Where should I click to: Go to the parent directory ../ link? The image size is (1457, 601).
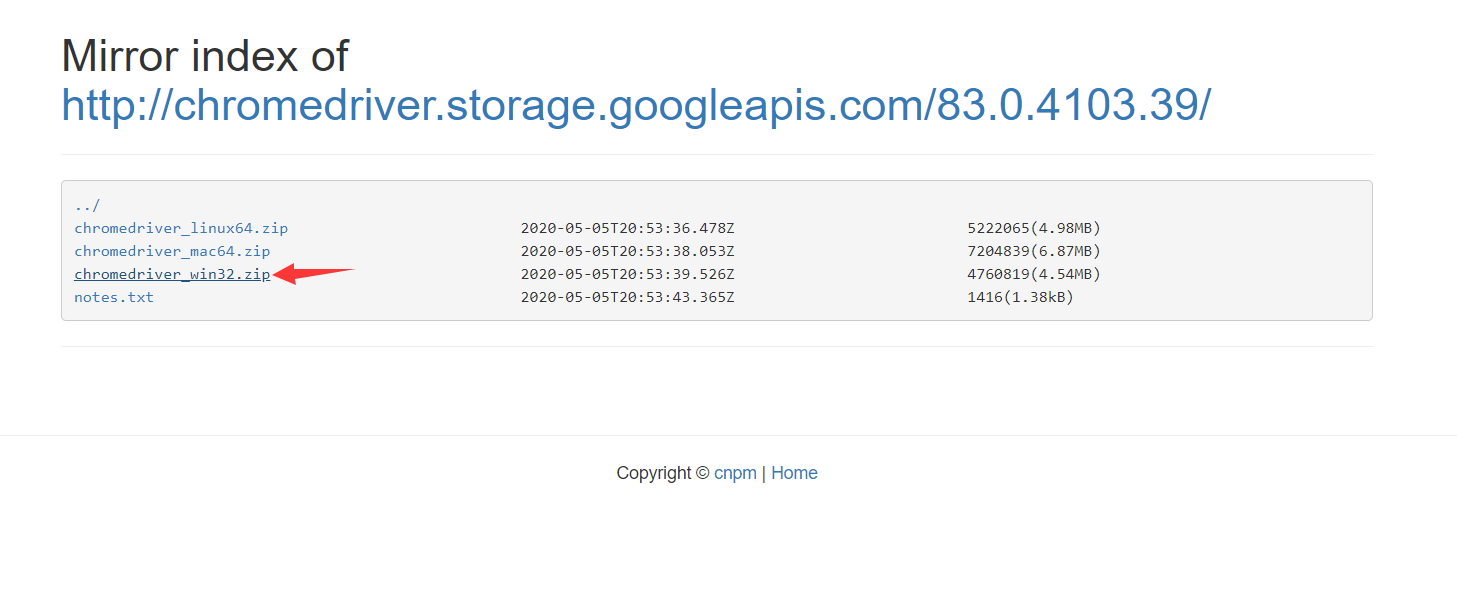tap(87, 205)
